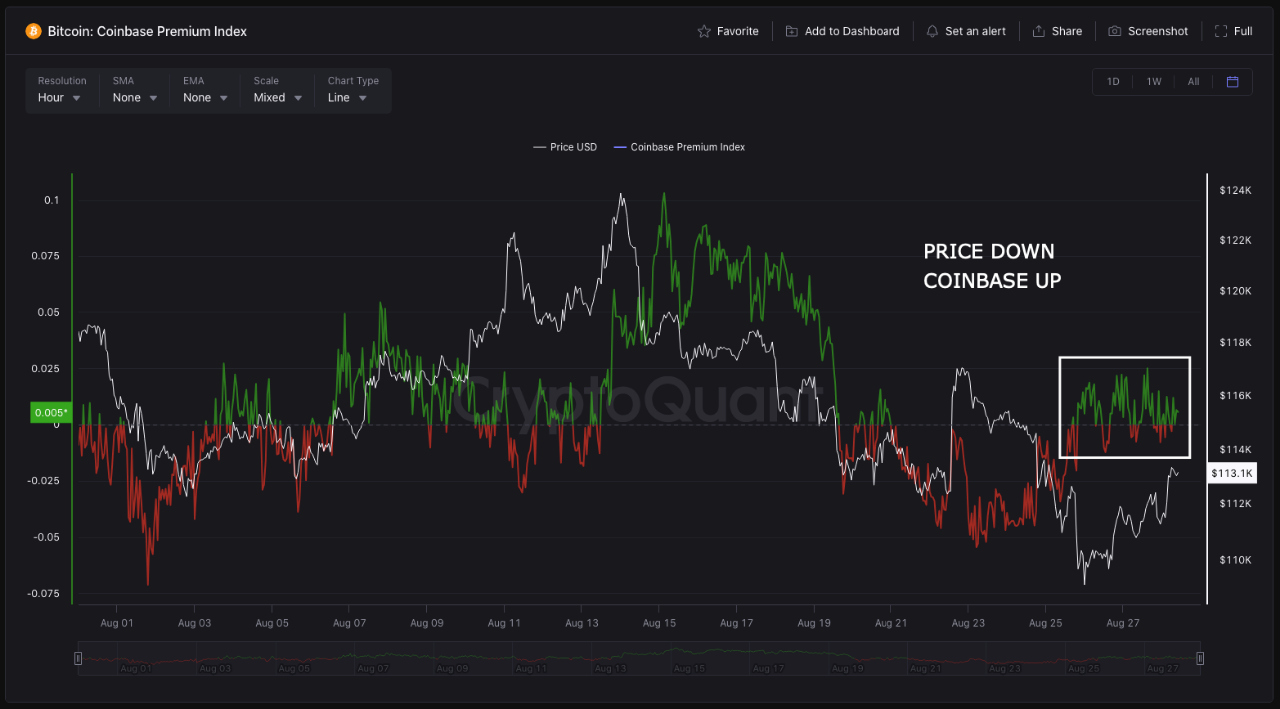This screenshot has width=1280, height=709.
Task: Expand the SMA dropdown showing None
Action: tap(133, 97)
